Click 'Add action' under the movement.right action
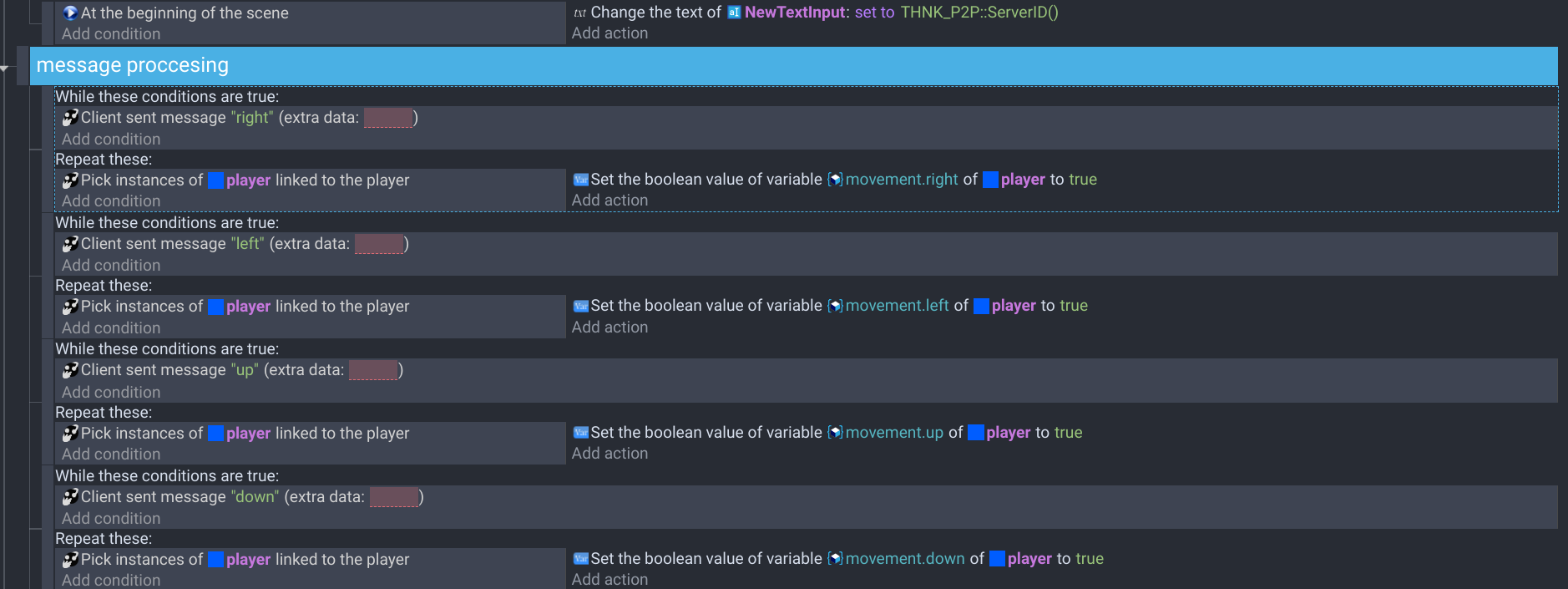1568x589 pixels. 609,201
